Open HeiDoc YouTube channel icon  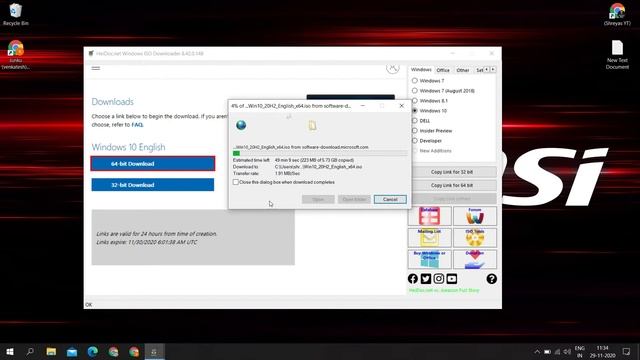point(452,279)
